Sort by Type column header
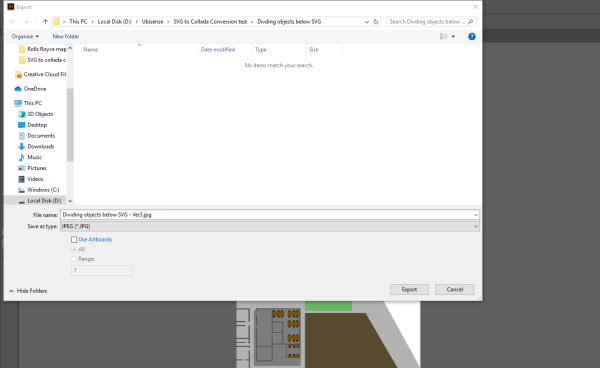600x368 pixels. [x=261, y=49]
